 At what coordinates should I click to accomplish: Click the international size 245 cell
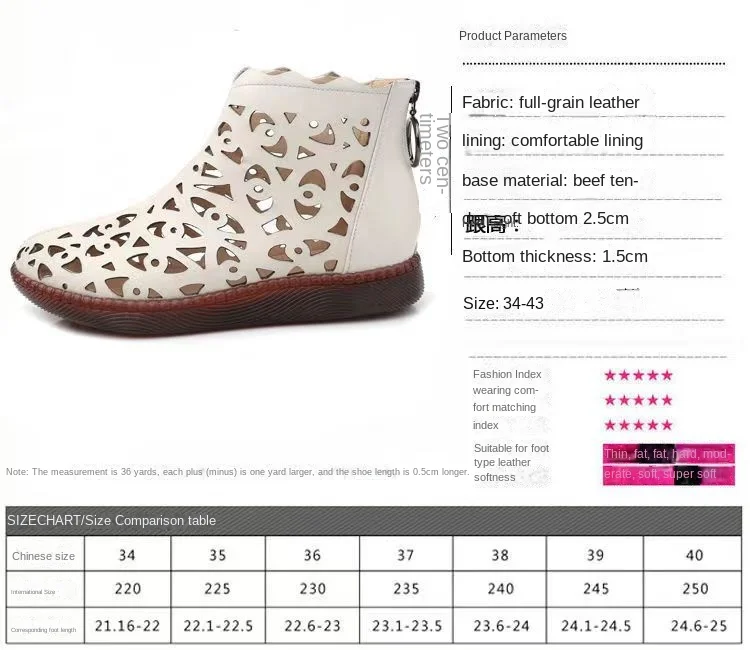pos(596,589)
